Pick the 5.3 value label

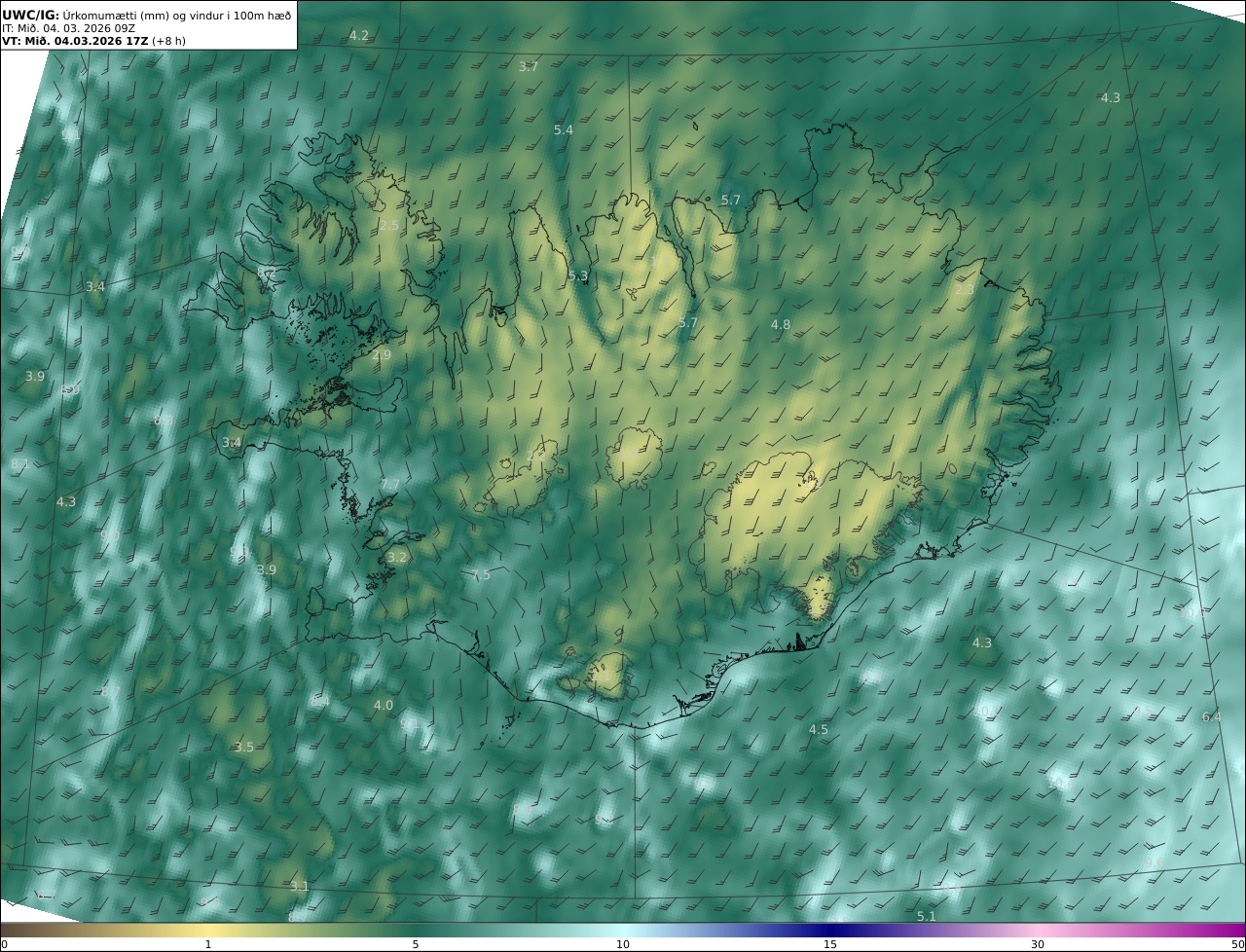[578, 275]
